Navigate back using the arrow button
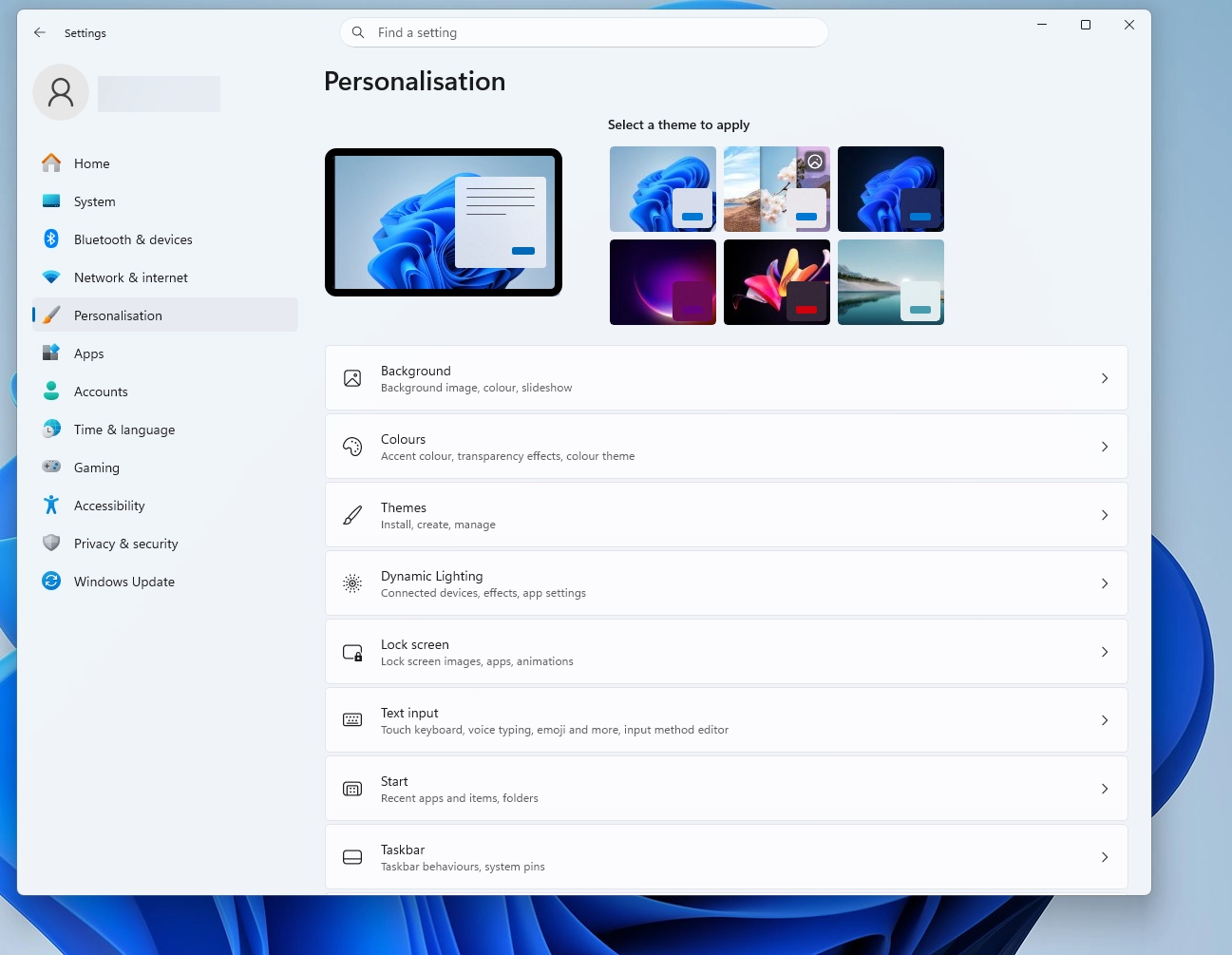The height and width of the screenshot is (955, 1232). coord(39,31)
